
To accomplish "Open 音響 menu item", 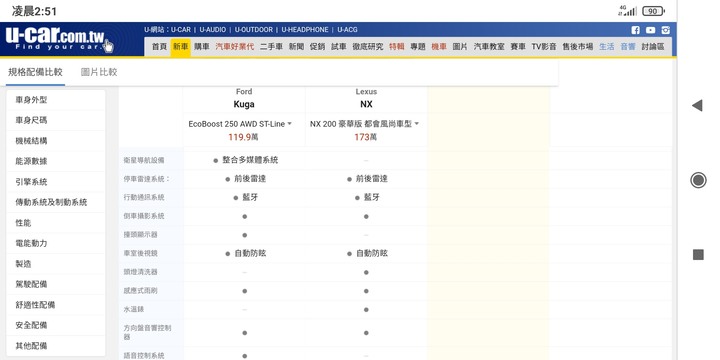I will [x=628, y=47].
